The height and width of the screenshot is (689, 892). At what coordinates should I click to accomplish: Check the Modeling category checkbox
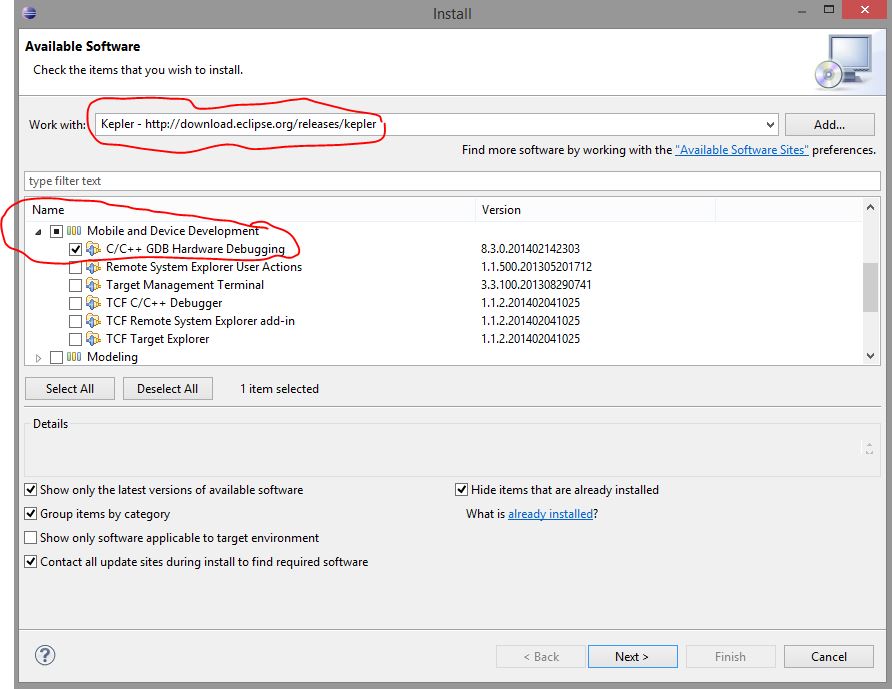coord(56,357)
